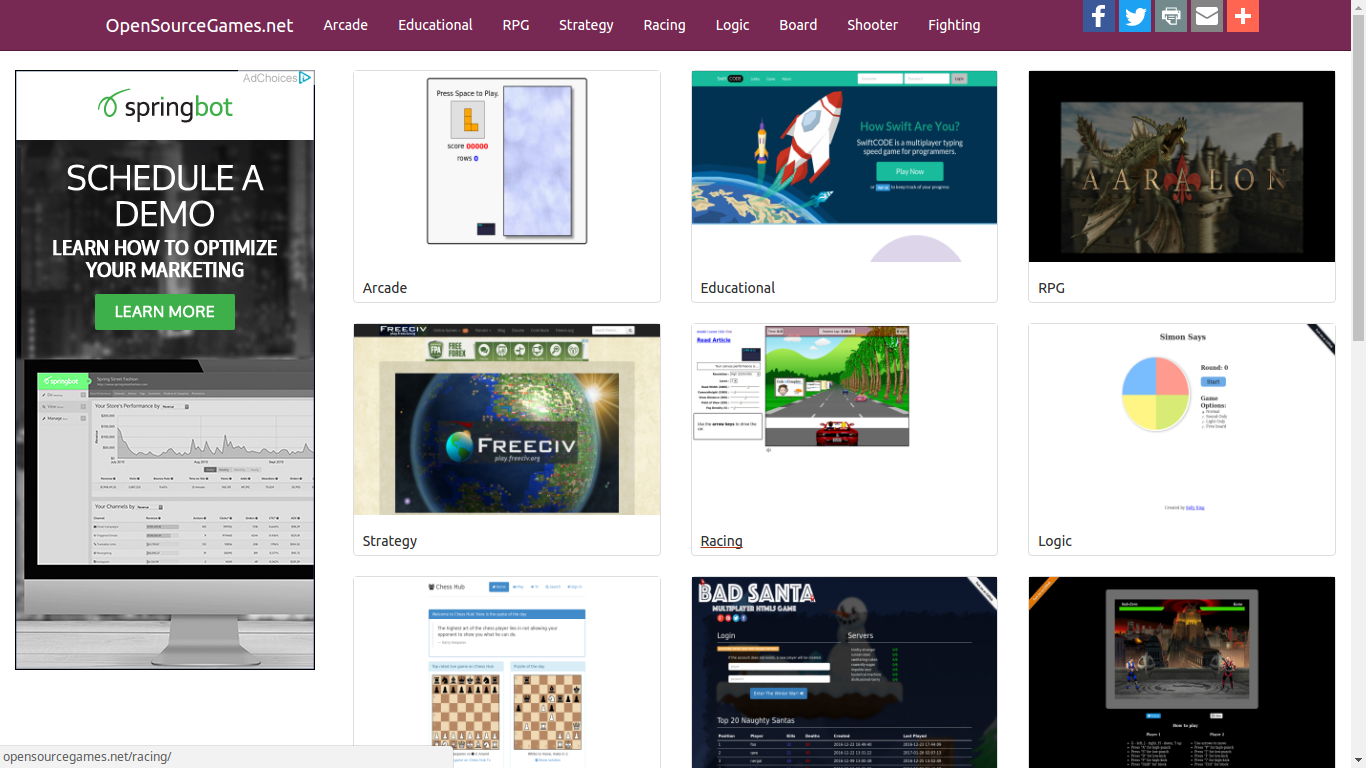1366x768 pixels.
Task: Open the Shooter menu item
Action: point(873,25)
